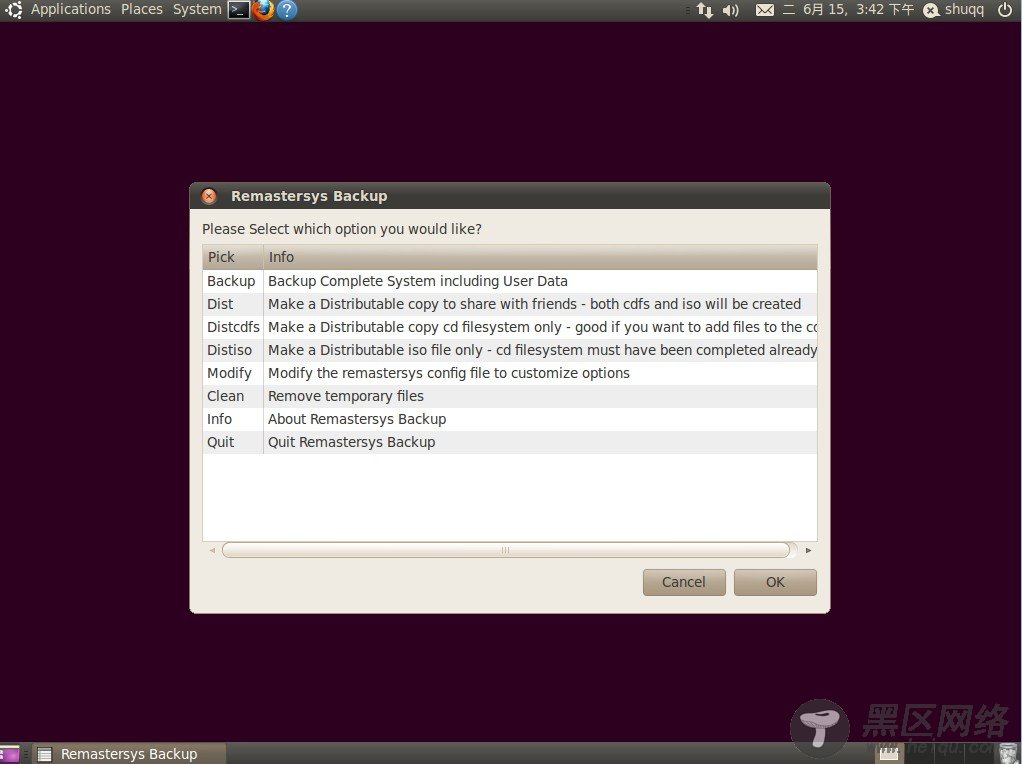Click 'Backup Complete System including User Data'
1022x764 pixels.
tap(418, 281)
